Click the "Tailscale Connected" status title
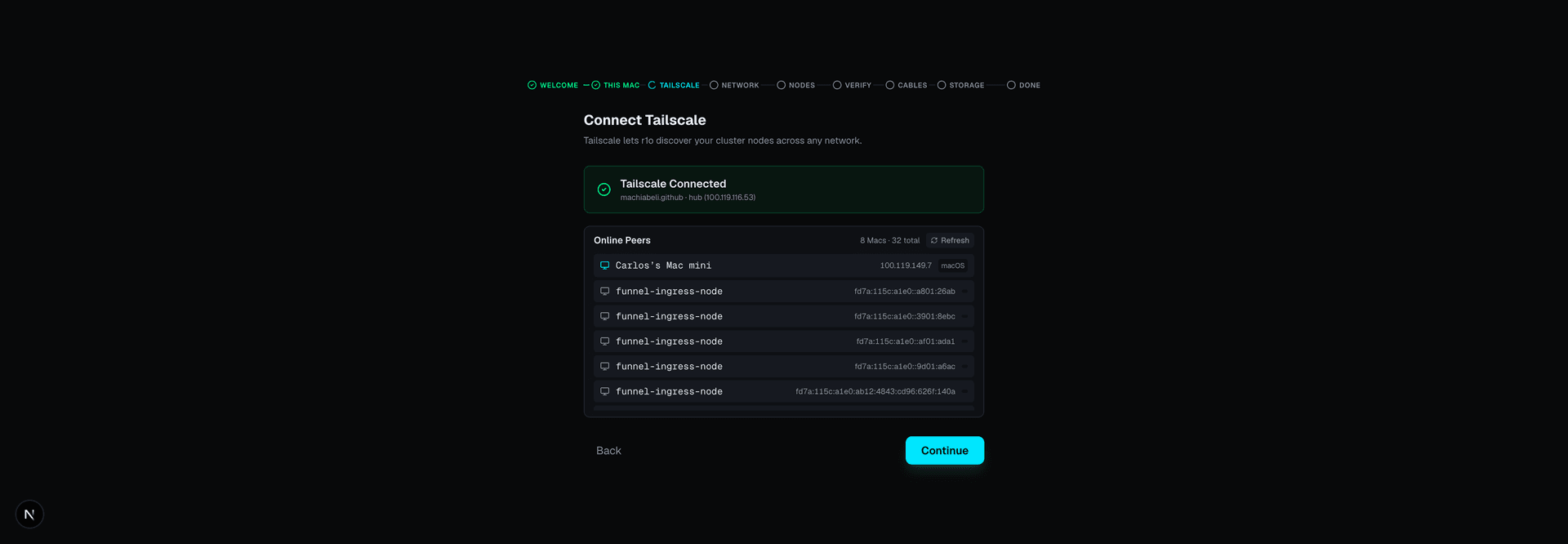The height and width of the screenshot is (544, 1568). point(673,184)
